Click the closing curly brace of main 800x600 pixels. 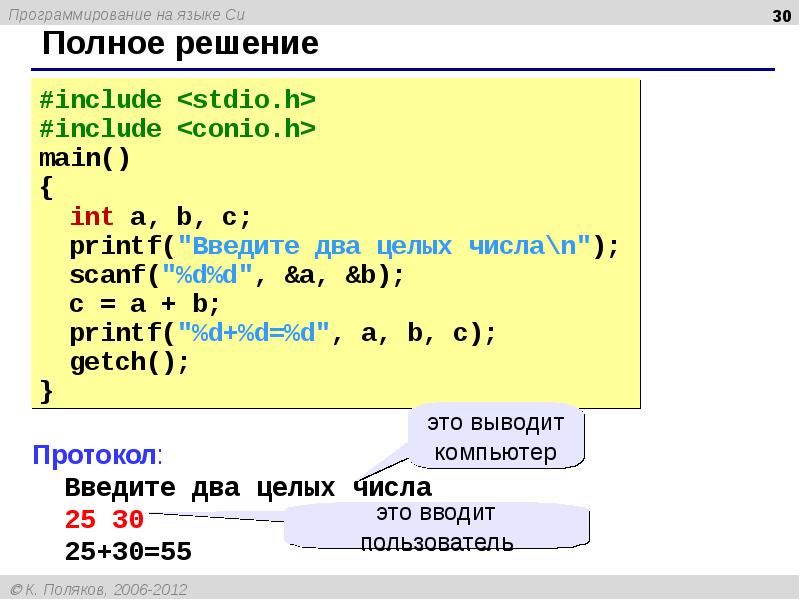pos(46,390)
